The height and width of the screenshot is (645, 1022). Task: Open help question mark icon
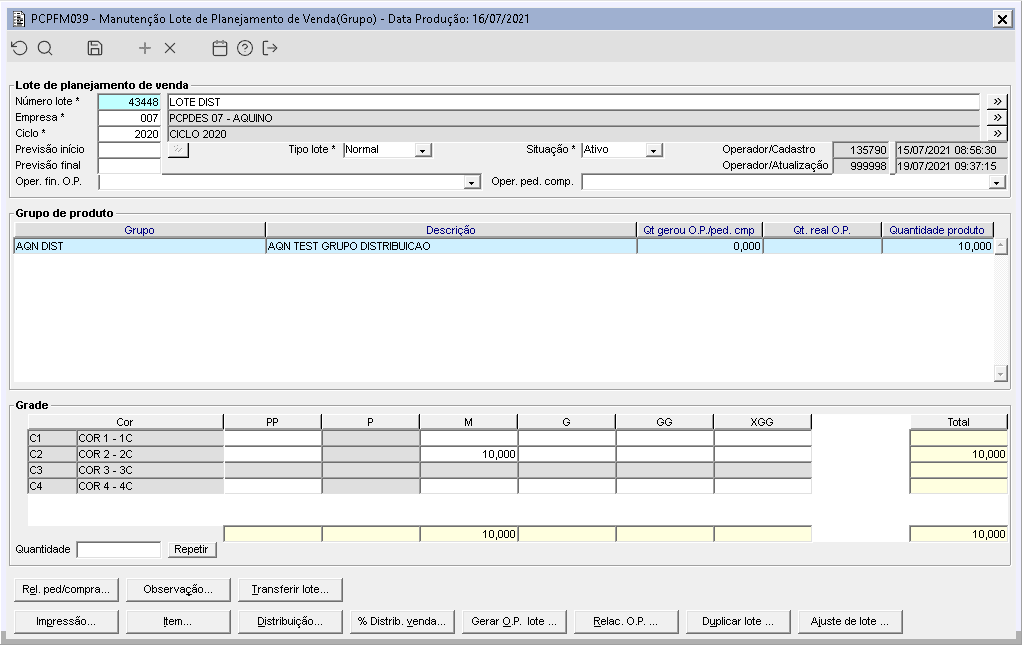[x=245, y=48]
